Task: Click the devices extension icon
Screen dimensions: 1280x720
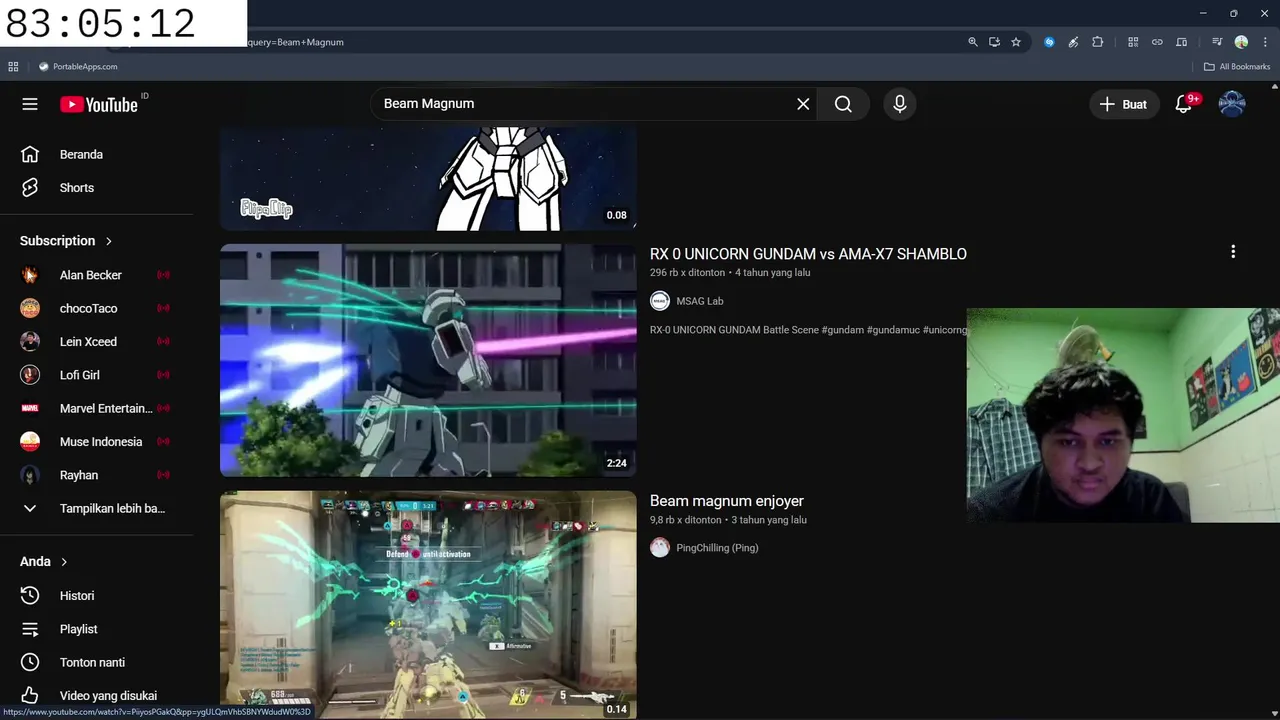Action: pyautogui.click(x=1181, y=42)
